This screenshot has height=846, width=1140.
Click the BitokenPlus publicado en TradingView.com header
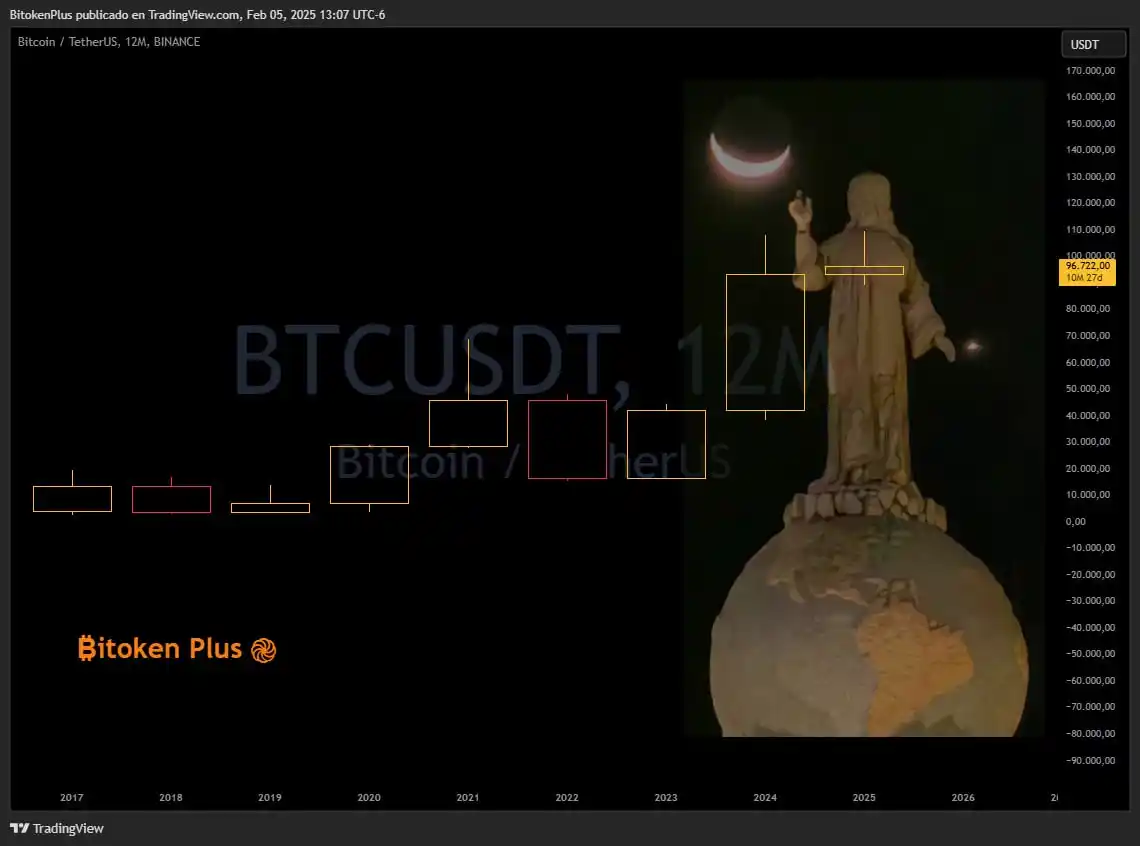(x=197, y=14)
